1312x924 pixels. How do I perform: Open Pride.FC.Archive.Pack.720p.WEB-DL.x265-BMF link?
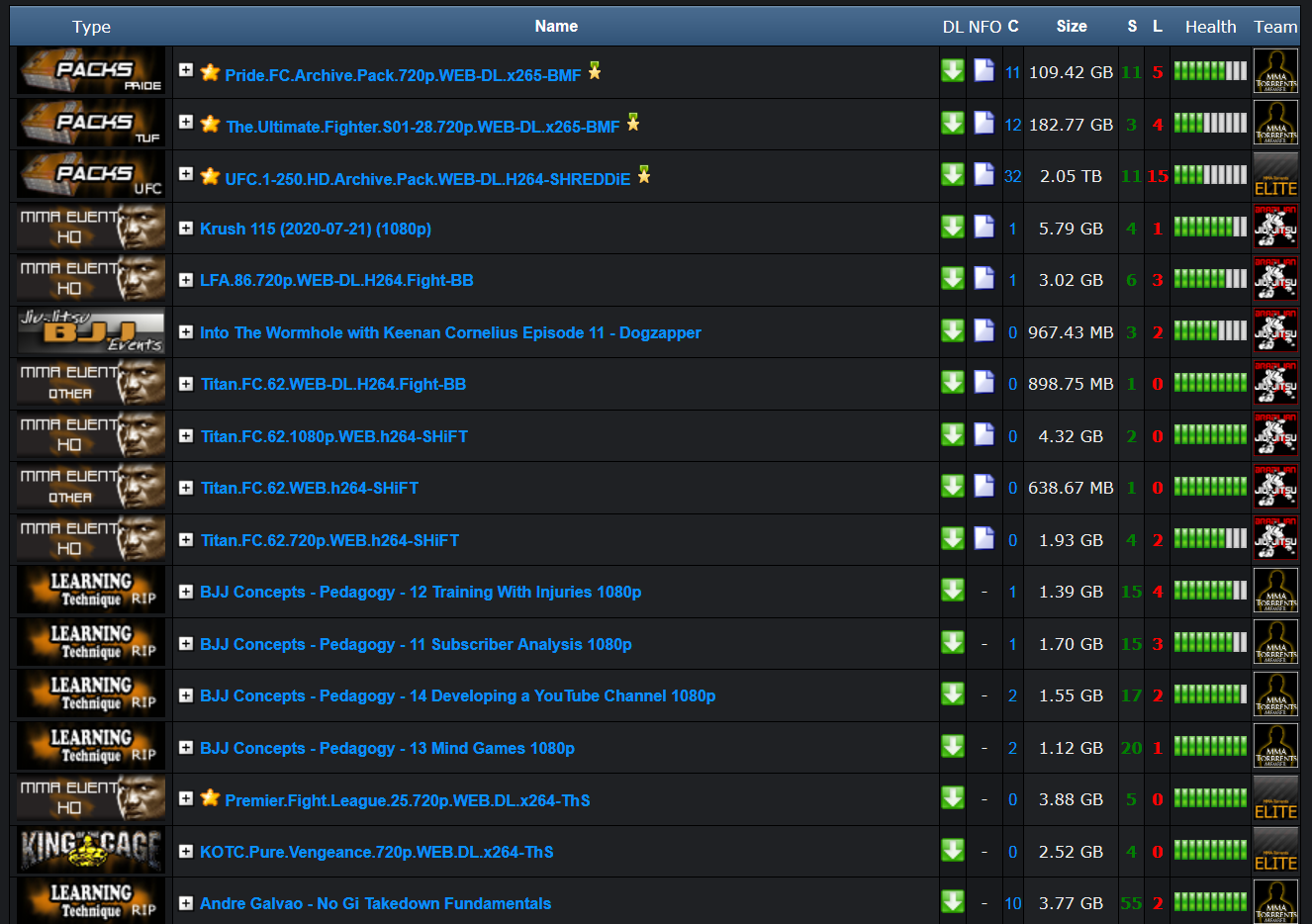pos(403,75)
